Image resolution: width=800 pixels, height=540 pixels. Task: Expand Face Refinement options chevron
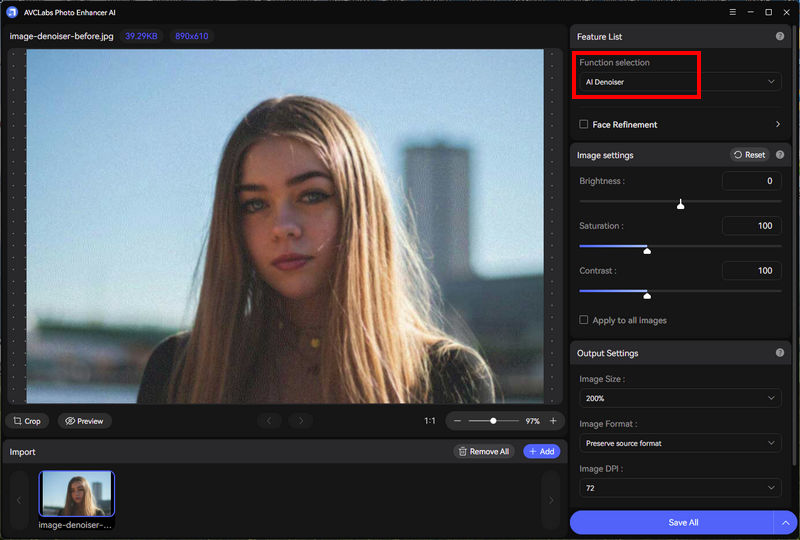778,125
